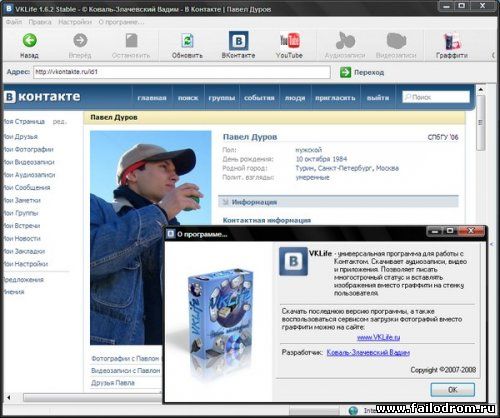The height and width of the screenshot is (418, 500).
Task: Open группы in site navigation
Action: tap(222, 98)
